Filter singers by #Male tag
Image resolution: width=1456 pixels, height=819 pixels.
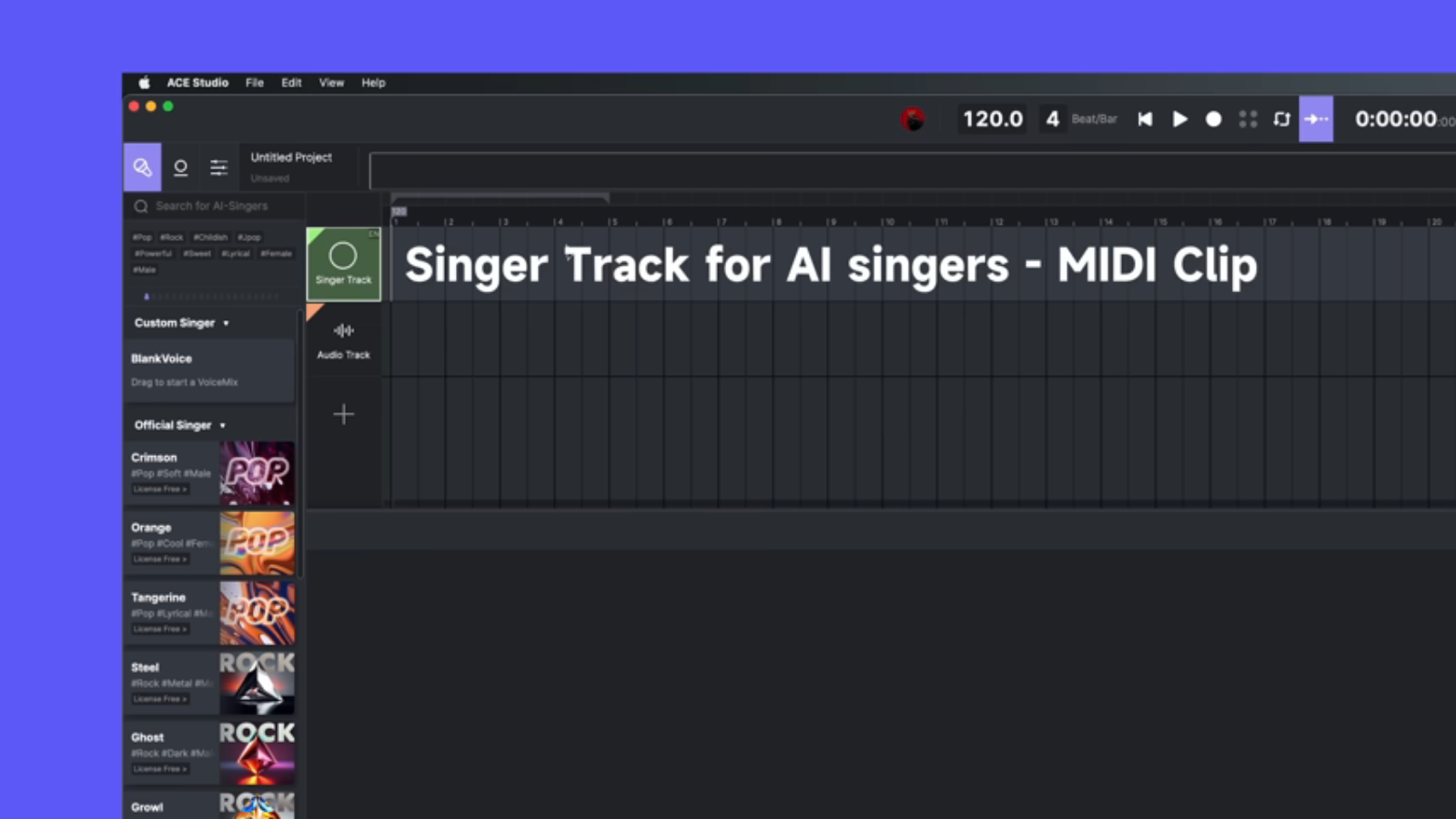(145, 270)
